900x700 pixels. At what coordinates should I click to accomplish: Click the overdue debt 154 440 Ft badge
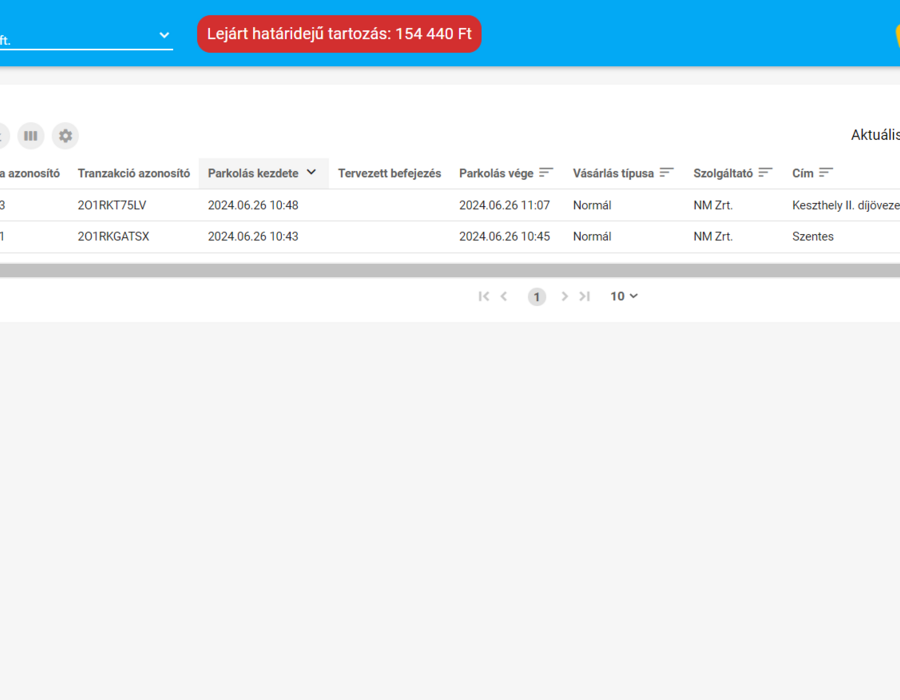tap(339, 34)
